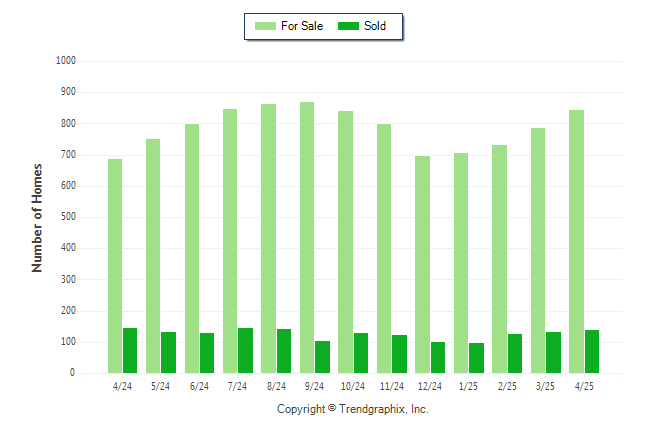
Task: Click the 3/25 Sold bar
Action: coord(553,352)
